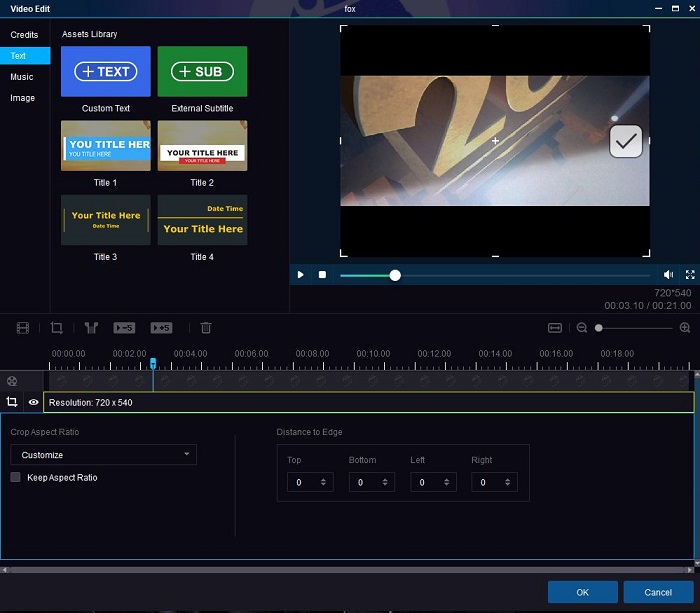Select the Text tab

click(25, 56)
